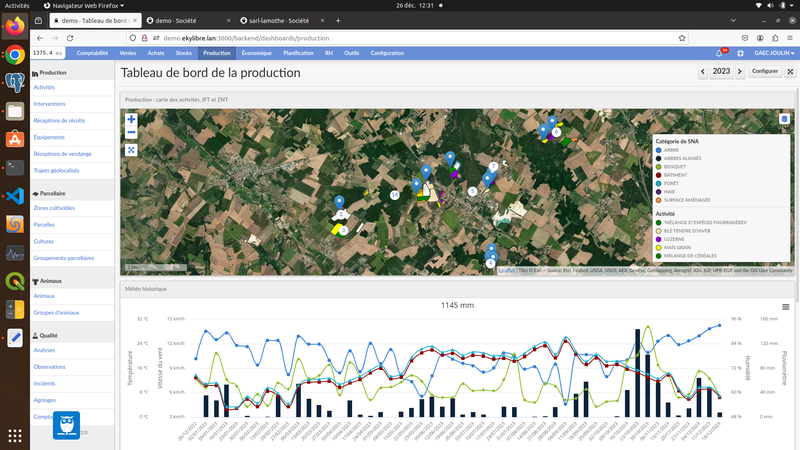Open the map layers control
Viewport: 800px width, 450px height.
[784, 119]
